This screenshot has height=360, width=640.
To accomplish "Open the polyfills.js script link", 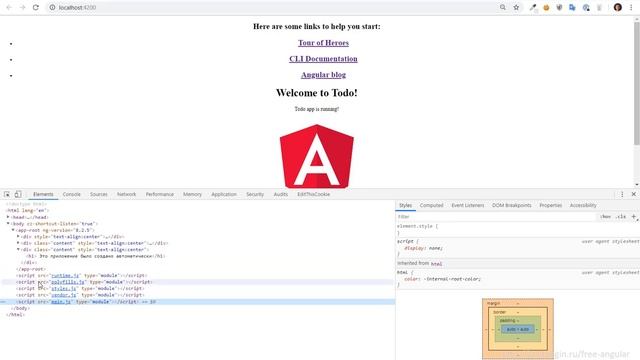I will pos(68,282).
